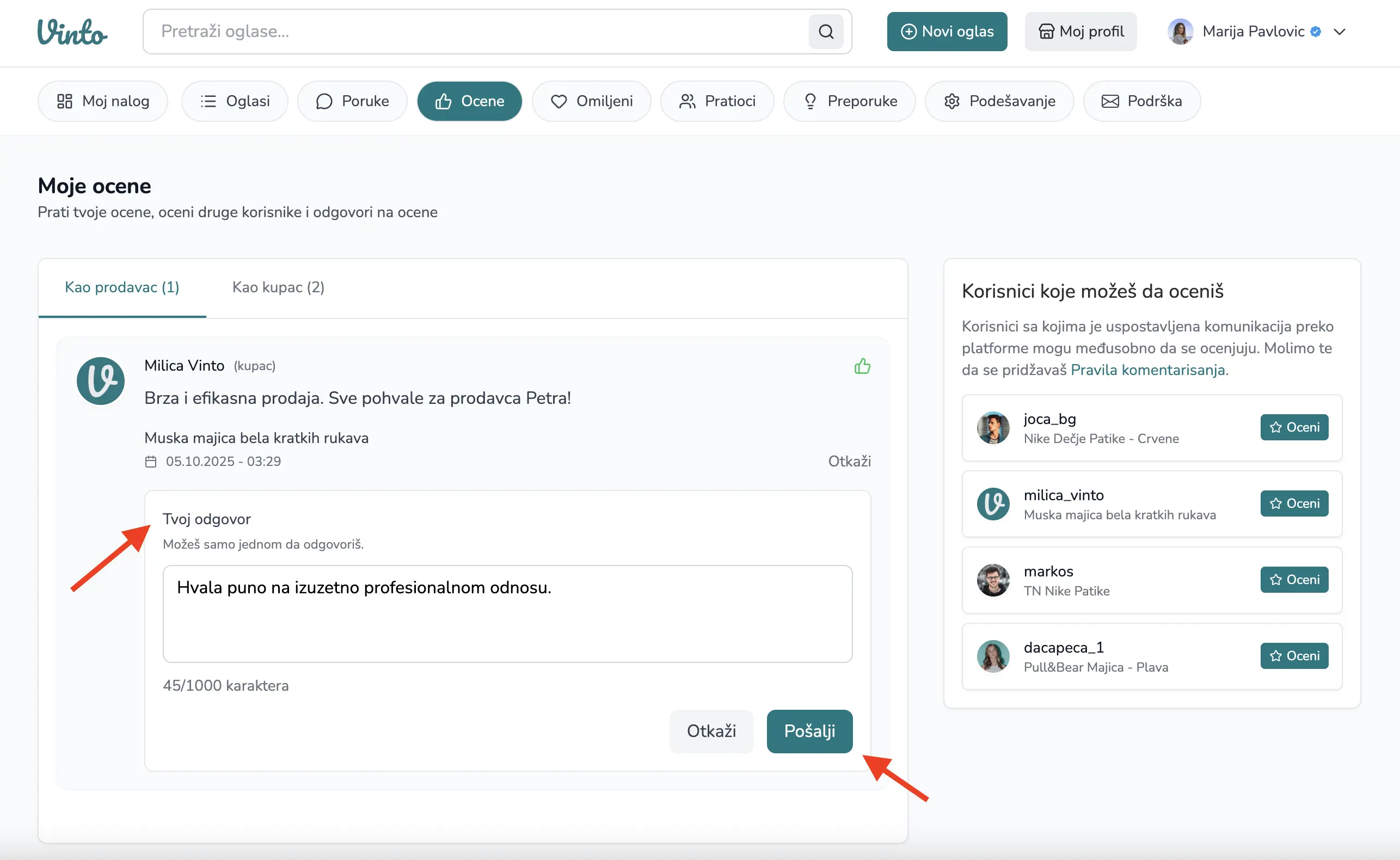The height and width of the screenshot is (860, 1400).
Task: Click the calendar icon beside the date
Action: (151, 461)
